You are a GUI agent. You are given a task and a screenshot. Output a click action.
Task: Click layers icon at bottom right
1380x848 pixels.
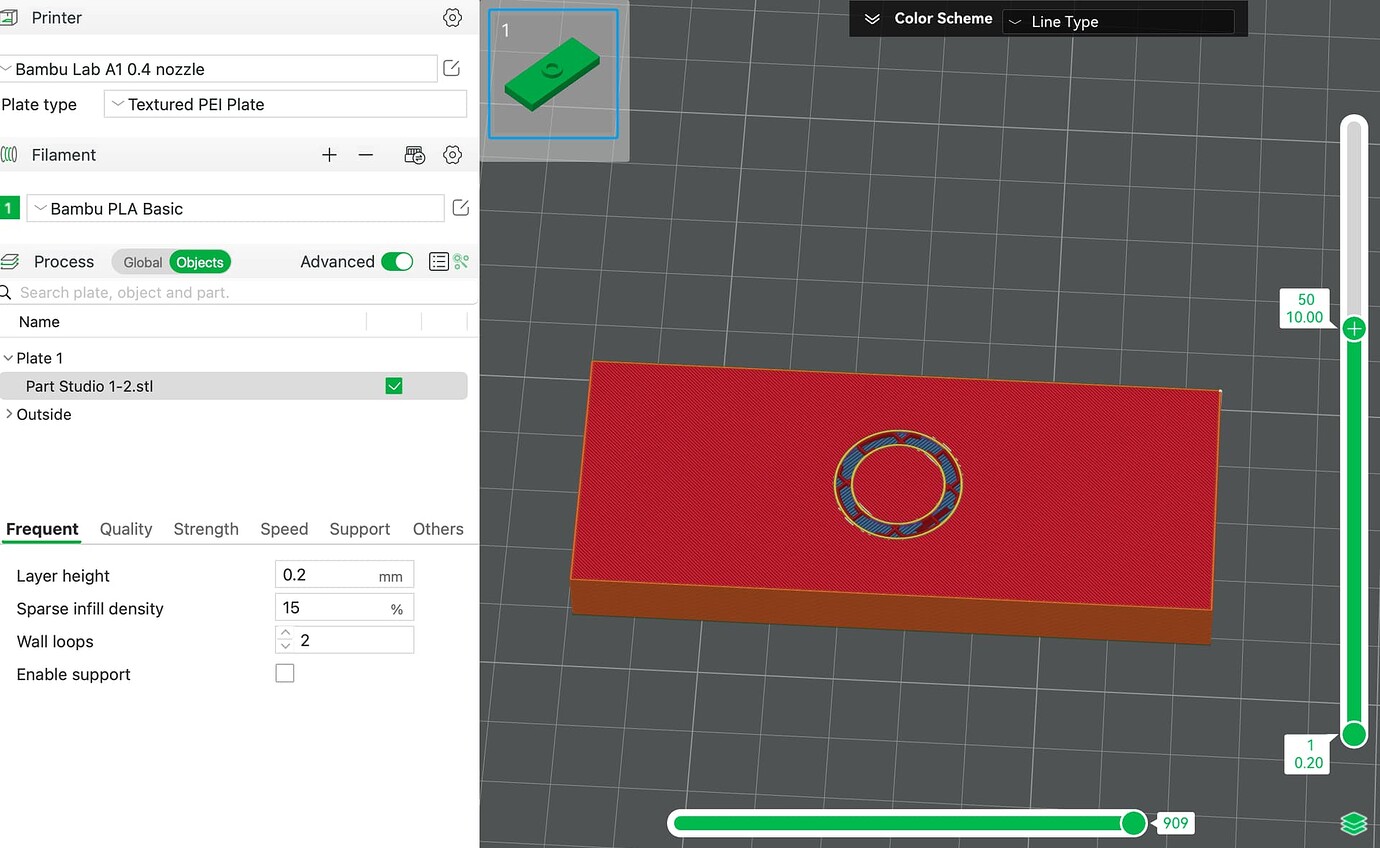pyautogui.click(x=1353, y=824)
